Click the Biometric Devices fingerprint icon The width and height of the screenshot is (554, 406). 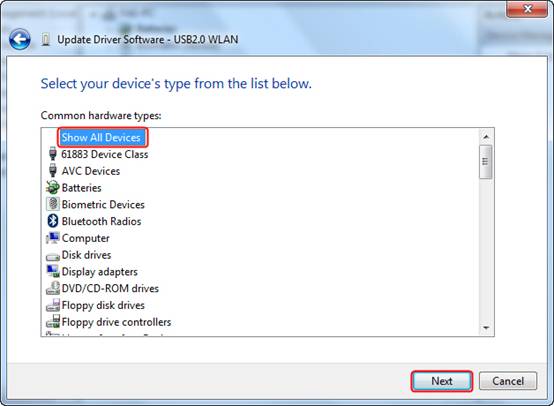pyautogui.click(x=53, y=204)
